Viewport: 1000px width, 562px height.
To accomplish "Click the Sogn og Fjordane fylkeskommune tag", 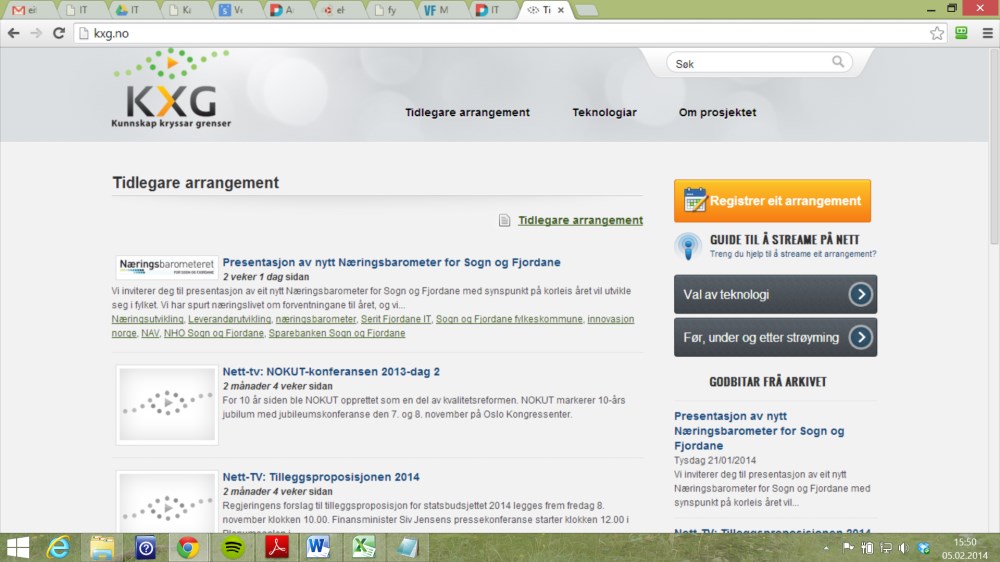I will (x=509, y=319).
